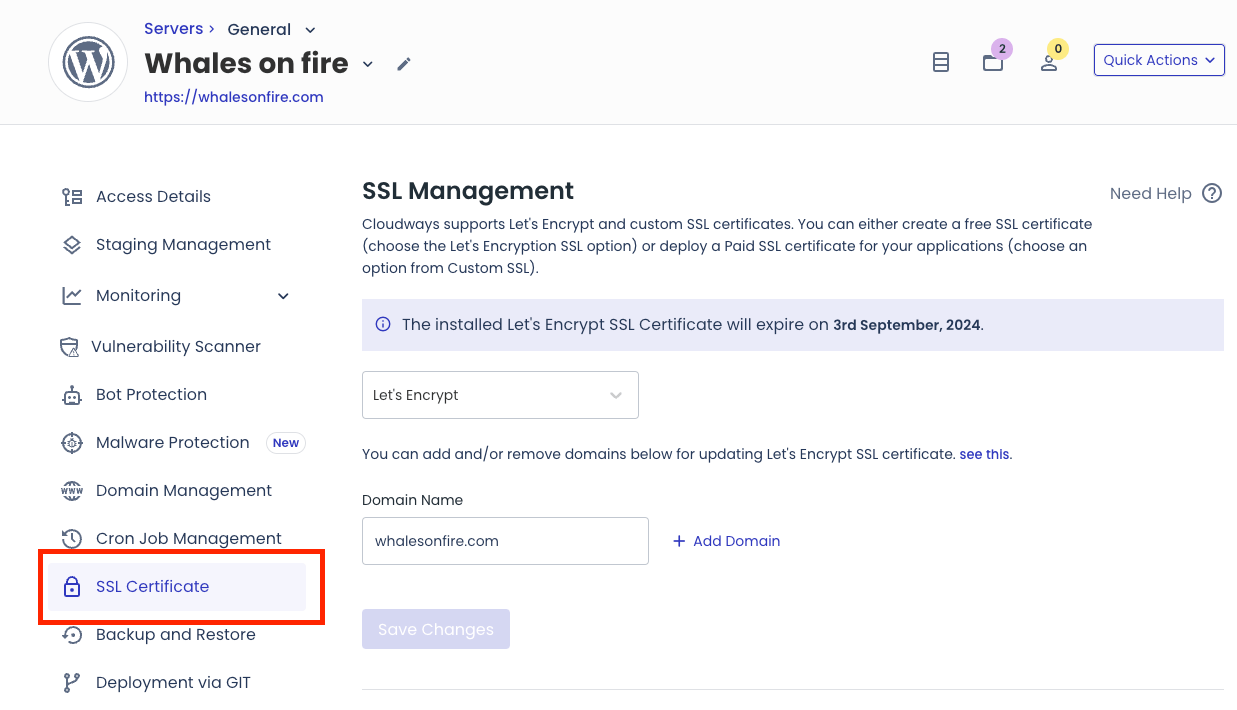Expand the Monitoring sidebar section
Screen dimensions: 1237x710
283,296
